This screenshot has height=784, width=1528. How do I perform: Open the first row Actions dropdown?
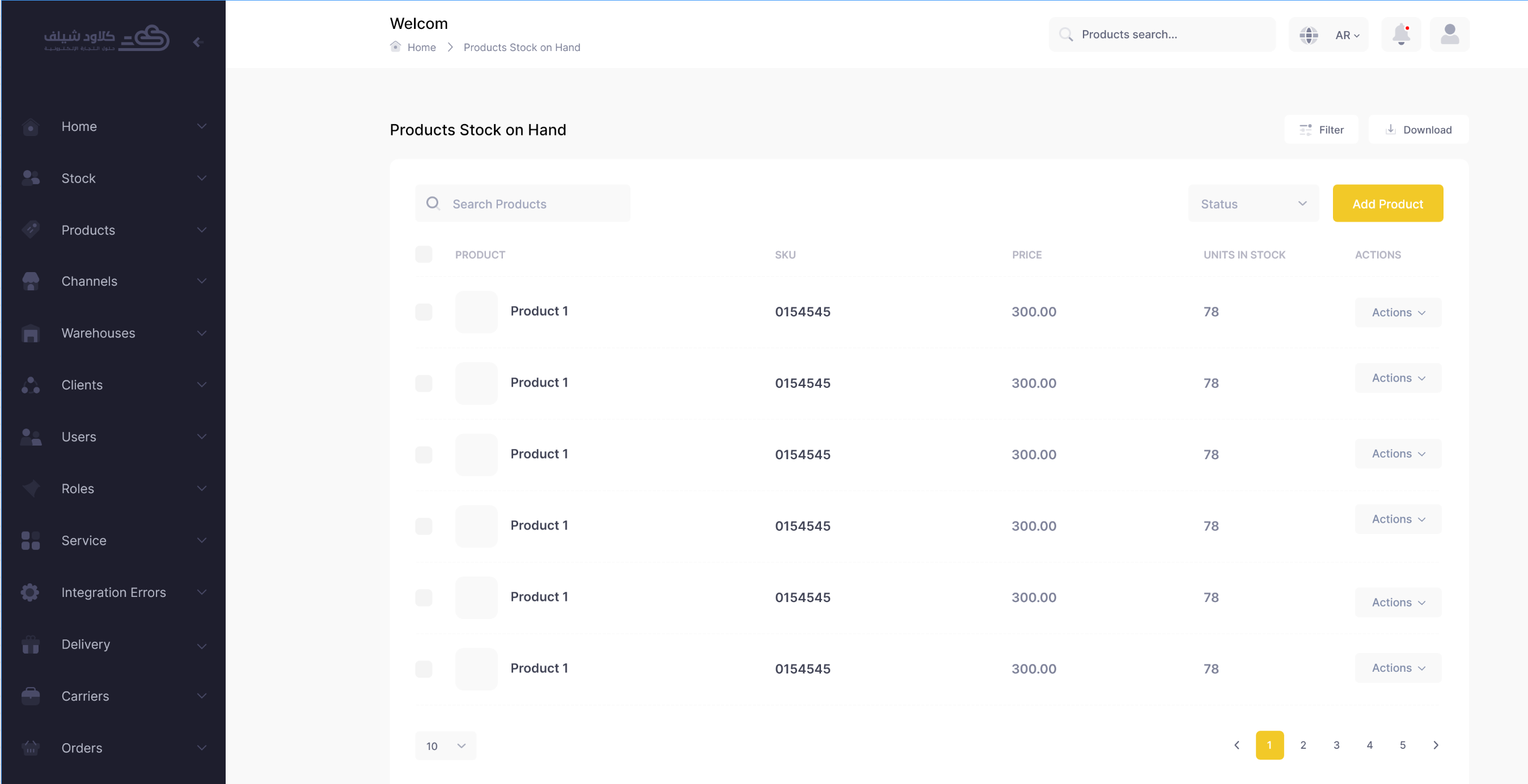(1398, 312)
